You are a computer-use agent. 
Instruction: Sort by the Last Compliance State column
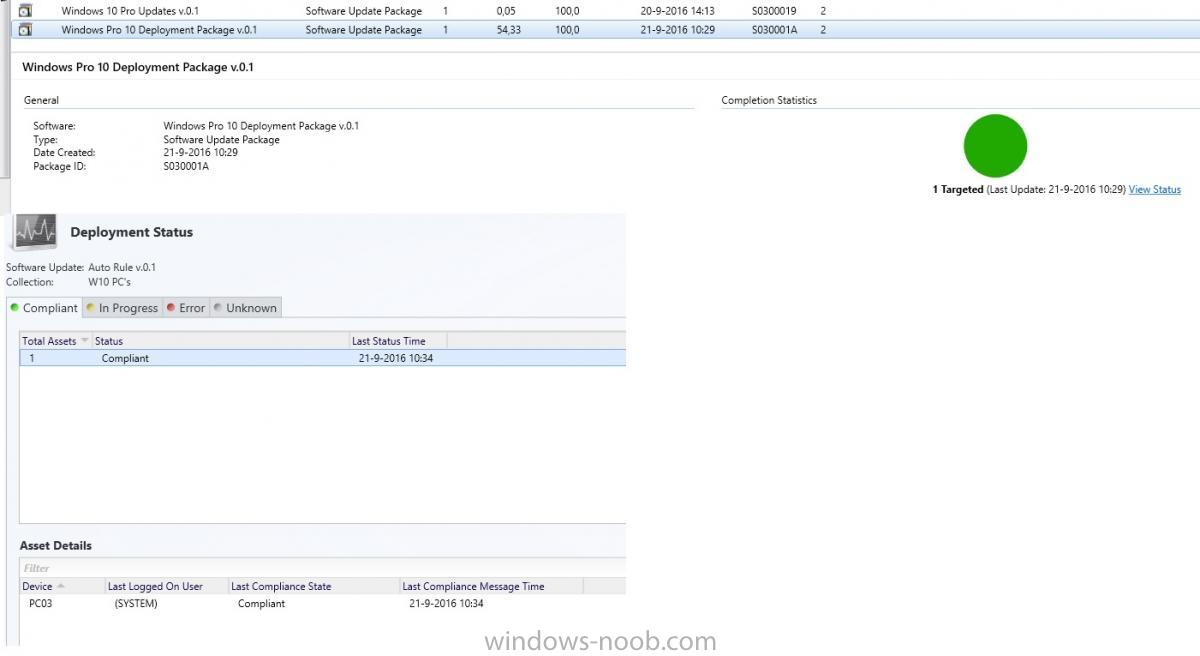(x=315, y=586)
